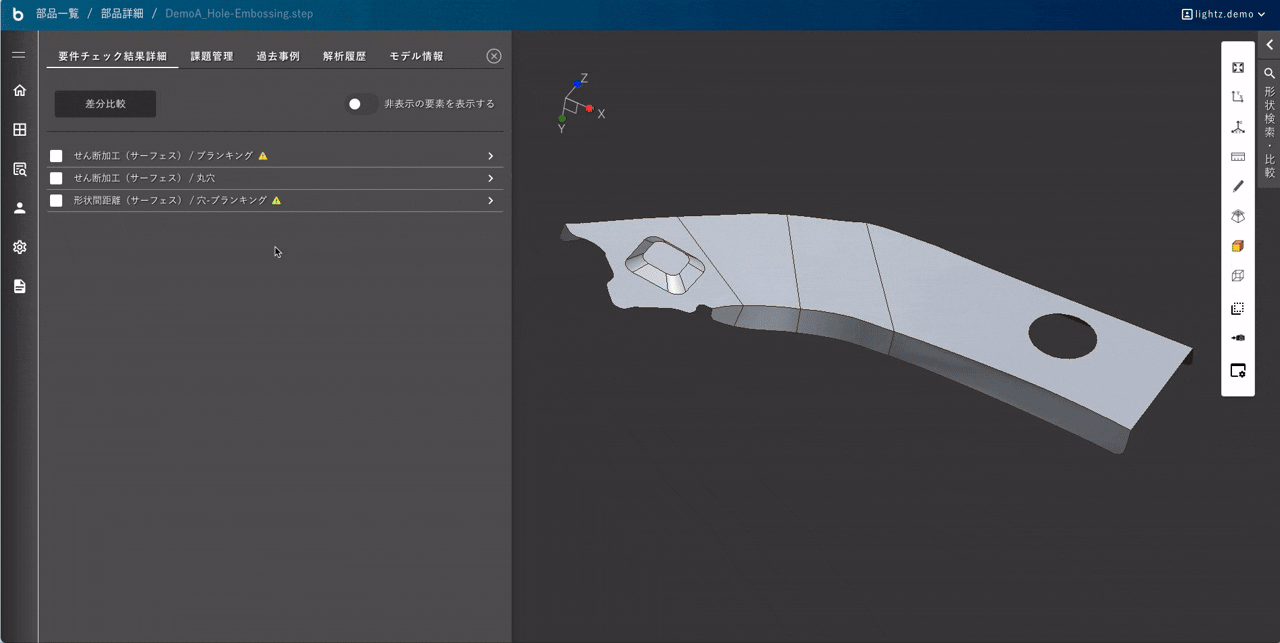Switch to orange shaded solid display
1280x643 pixels.
click(x=1238, y=246)
